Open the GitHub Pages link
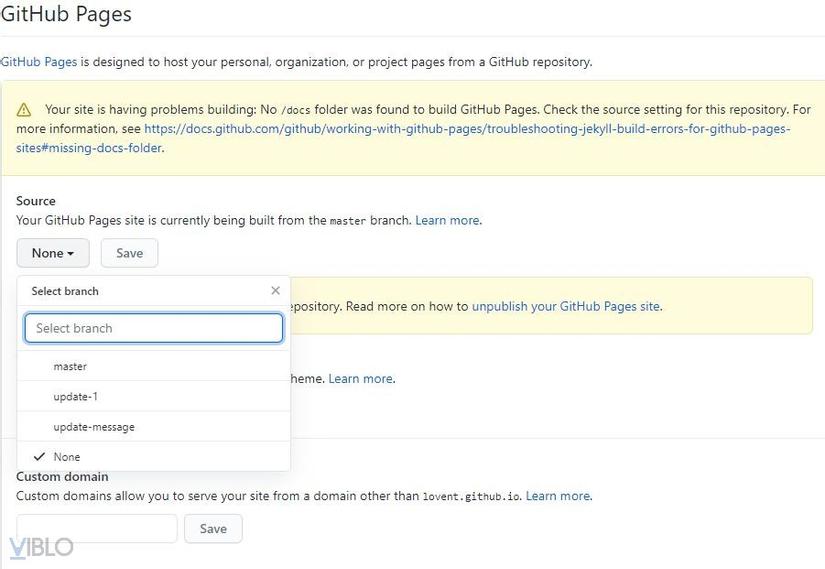Screen dimensions: 825x569 (38, 62)
